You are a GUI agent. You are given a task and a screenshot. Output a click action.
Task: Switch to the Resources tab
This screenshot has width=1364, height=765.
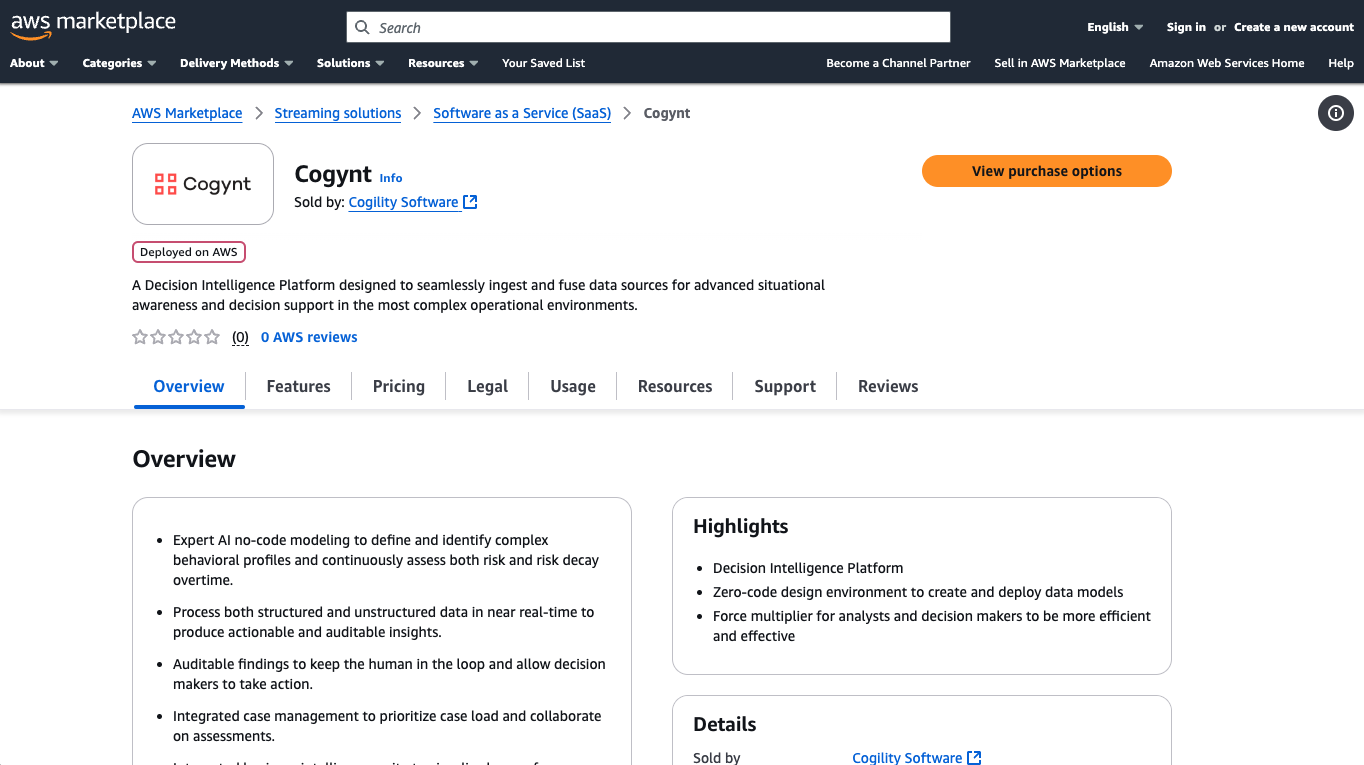coord(675,387)
